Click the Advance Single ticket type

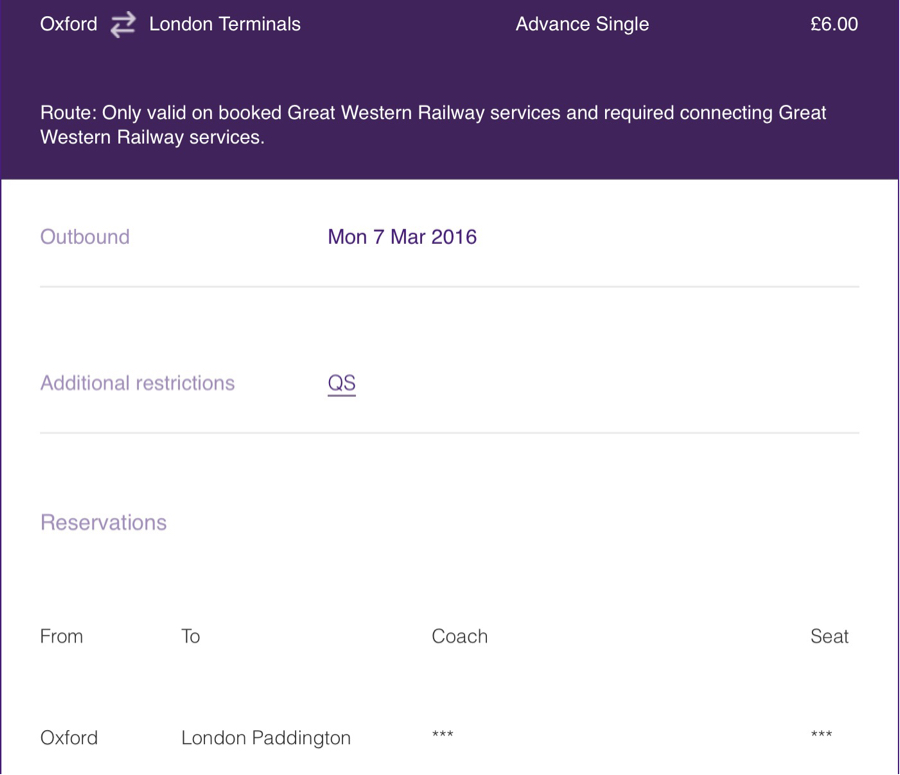[x=582, y=24]
